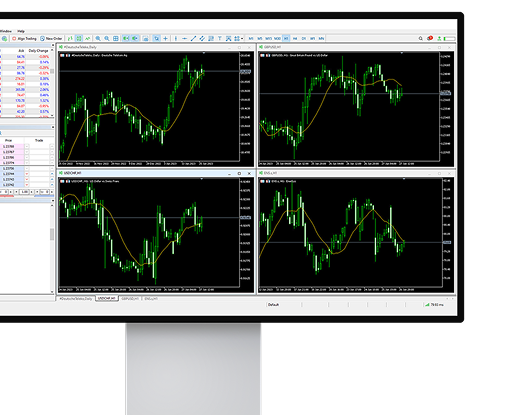Select the M1 timeframe
The width and height of the screenshot is (509, 415).
click(251, 39)
